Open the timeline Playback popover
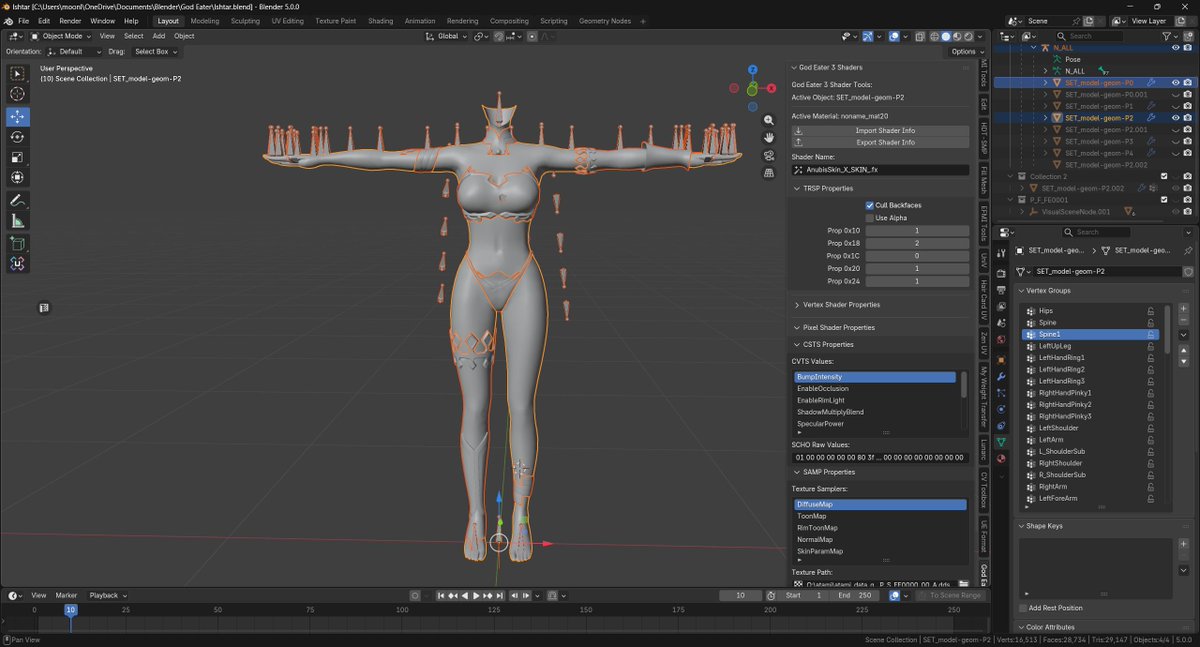 pyautogui.click(x=107, y=595)
